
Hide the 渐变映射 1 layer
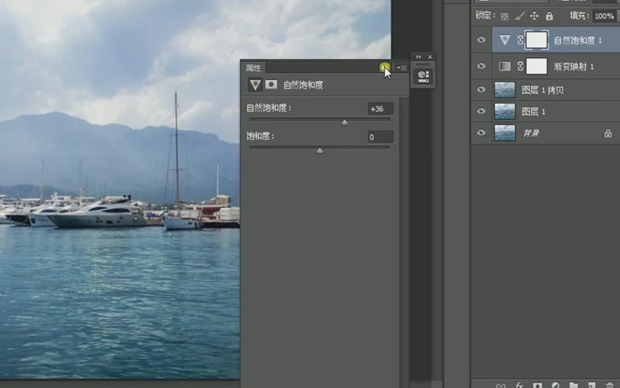[x=481, y=66]
